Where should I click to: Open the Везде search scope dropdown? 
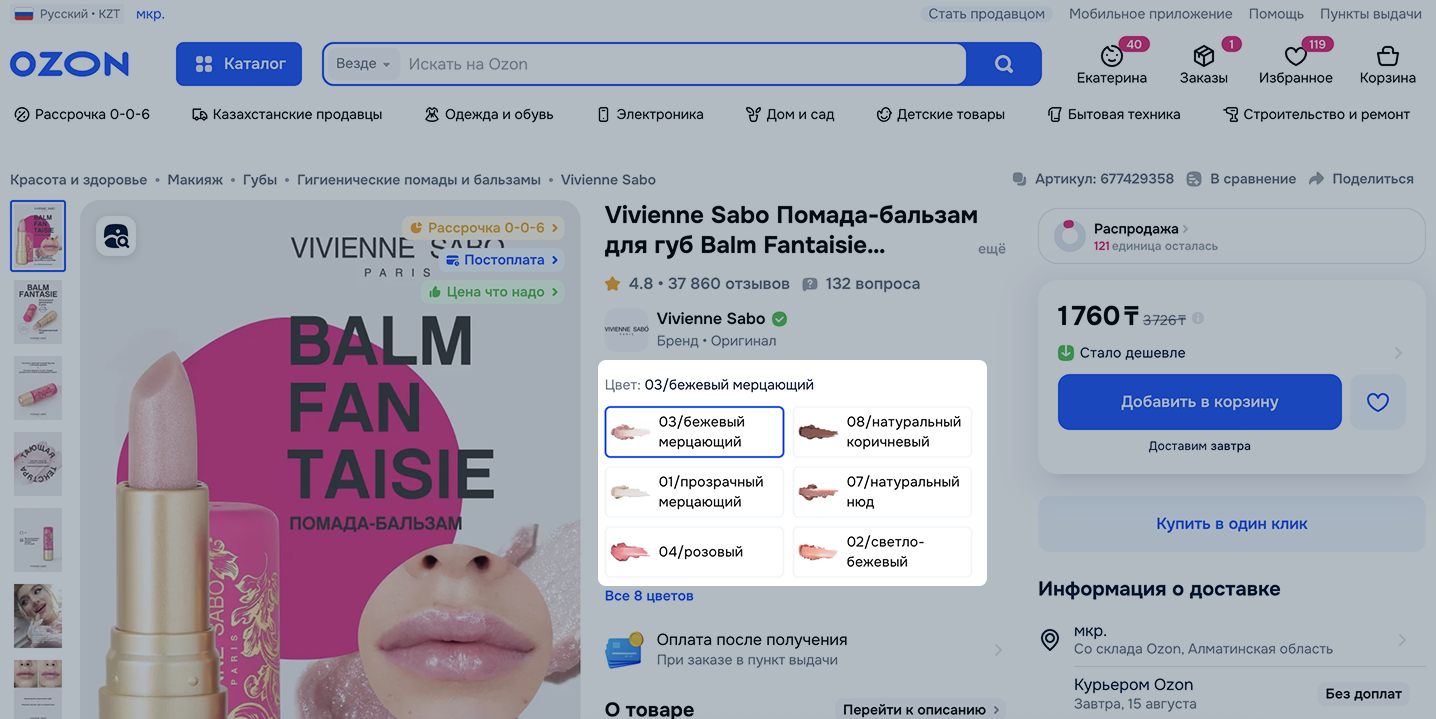click(362, 64)
